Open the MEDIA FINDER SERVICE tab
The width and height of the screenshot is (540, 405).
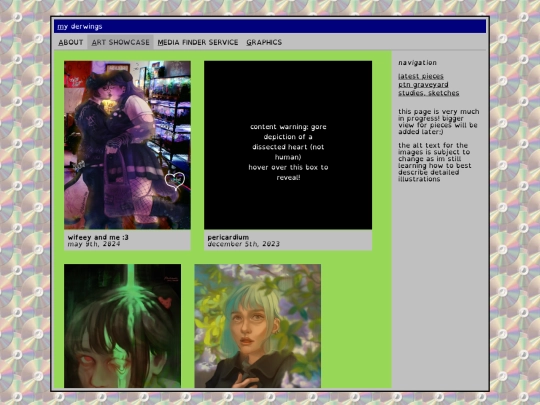pyautogui.click(x=198, y=42)
